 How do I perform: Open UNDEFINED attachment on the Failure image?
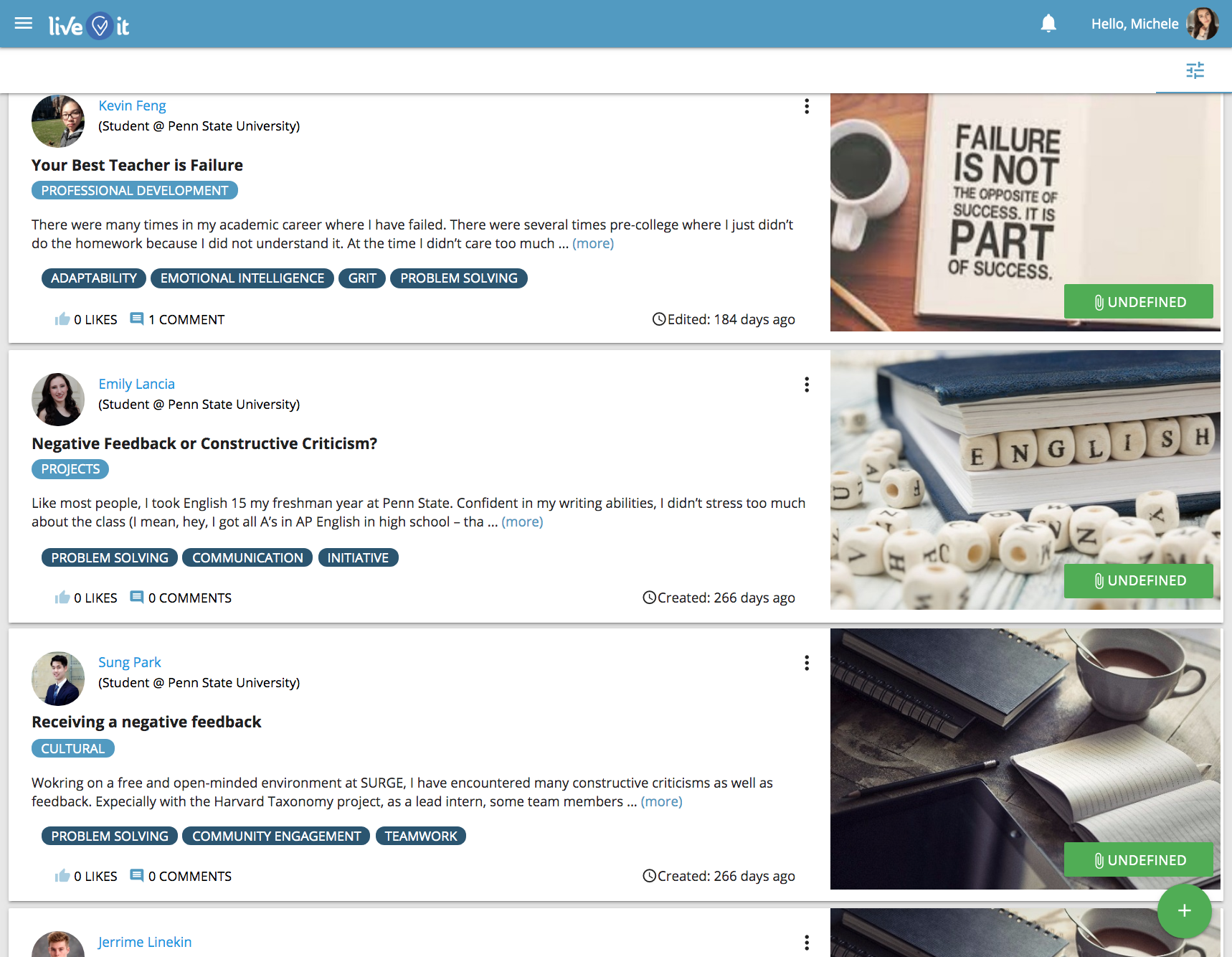click(x=1139, y=301)
